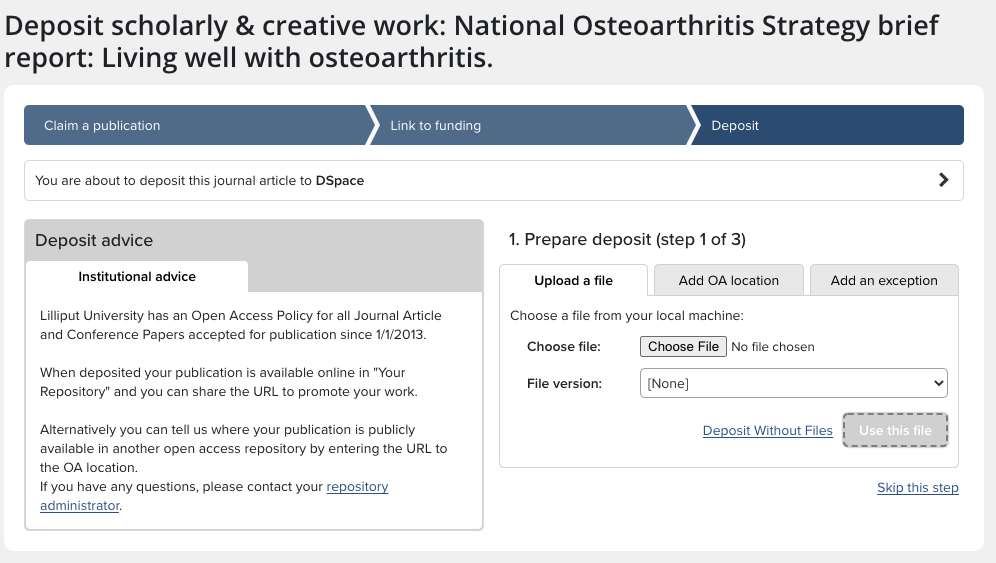996x563 pixels.
Task: Select the Upload a file tab
Action: [x=573, y=281]
